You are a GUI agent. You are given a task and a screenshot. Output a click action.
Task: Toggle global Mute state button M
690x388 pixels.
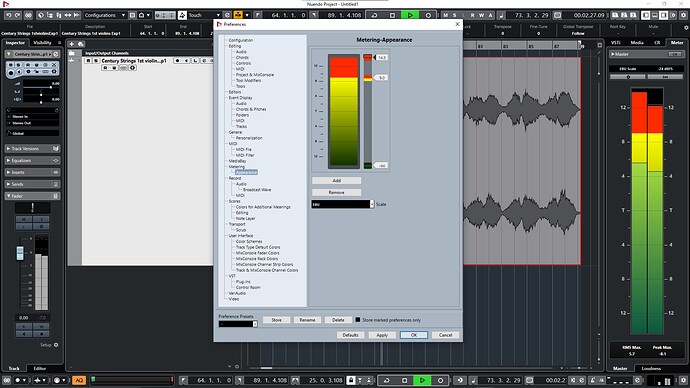pyautogui.click(x=446, y=15)
